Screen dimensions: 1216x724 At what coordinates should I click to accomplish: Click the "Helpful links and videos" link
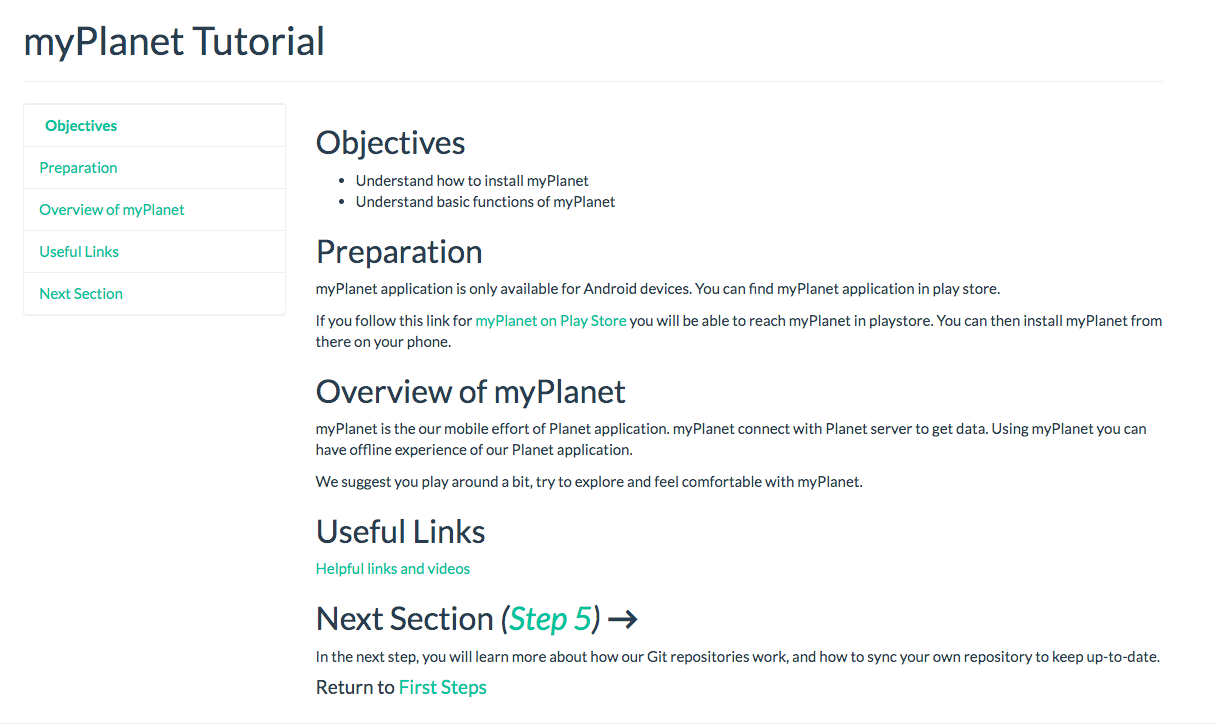tap(392, 568)
